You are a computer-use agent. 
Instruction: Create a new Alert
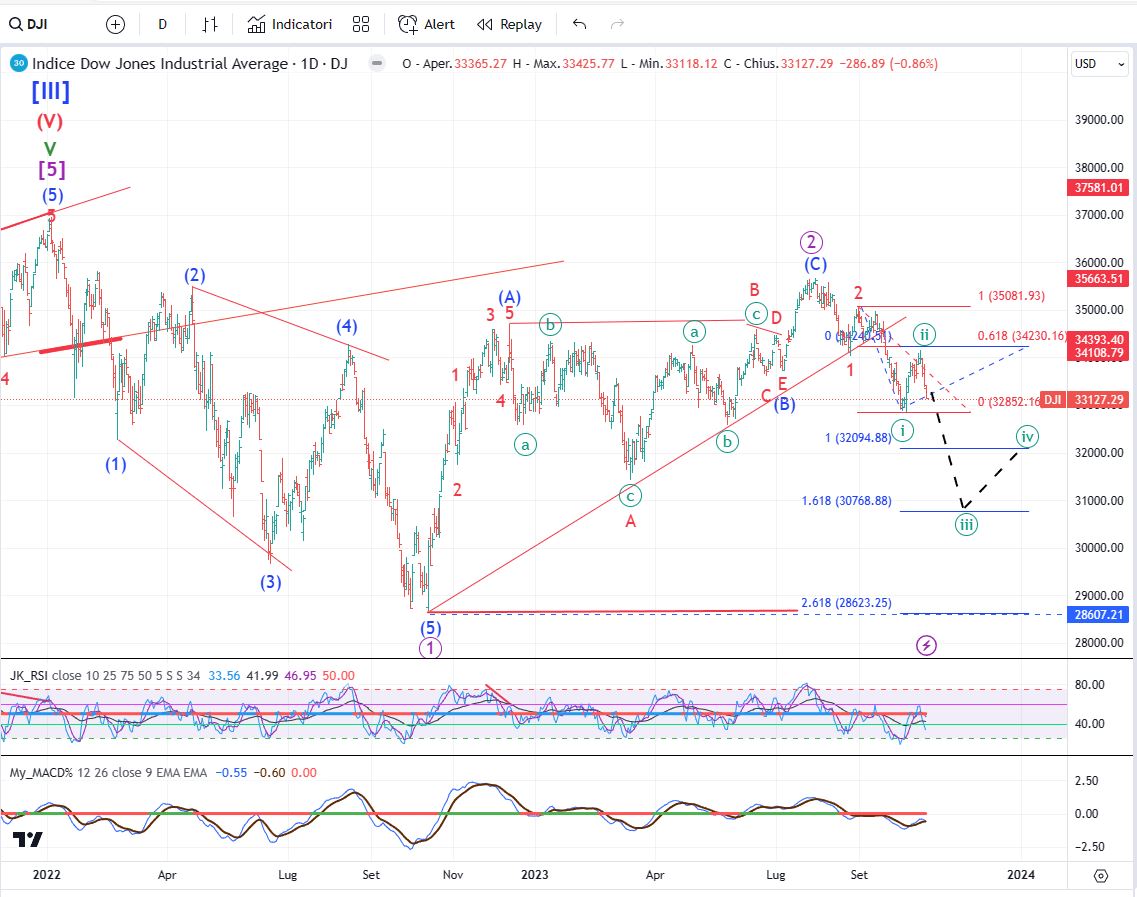pyautogui.click(x=426, y=25)
